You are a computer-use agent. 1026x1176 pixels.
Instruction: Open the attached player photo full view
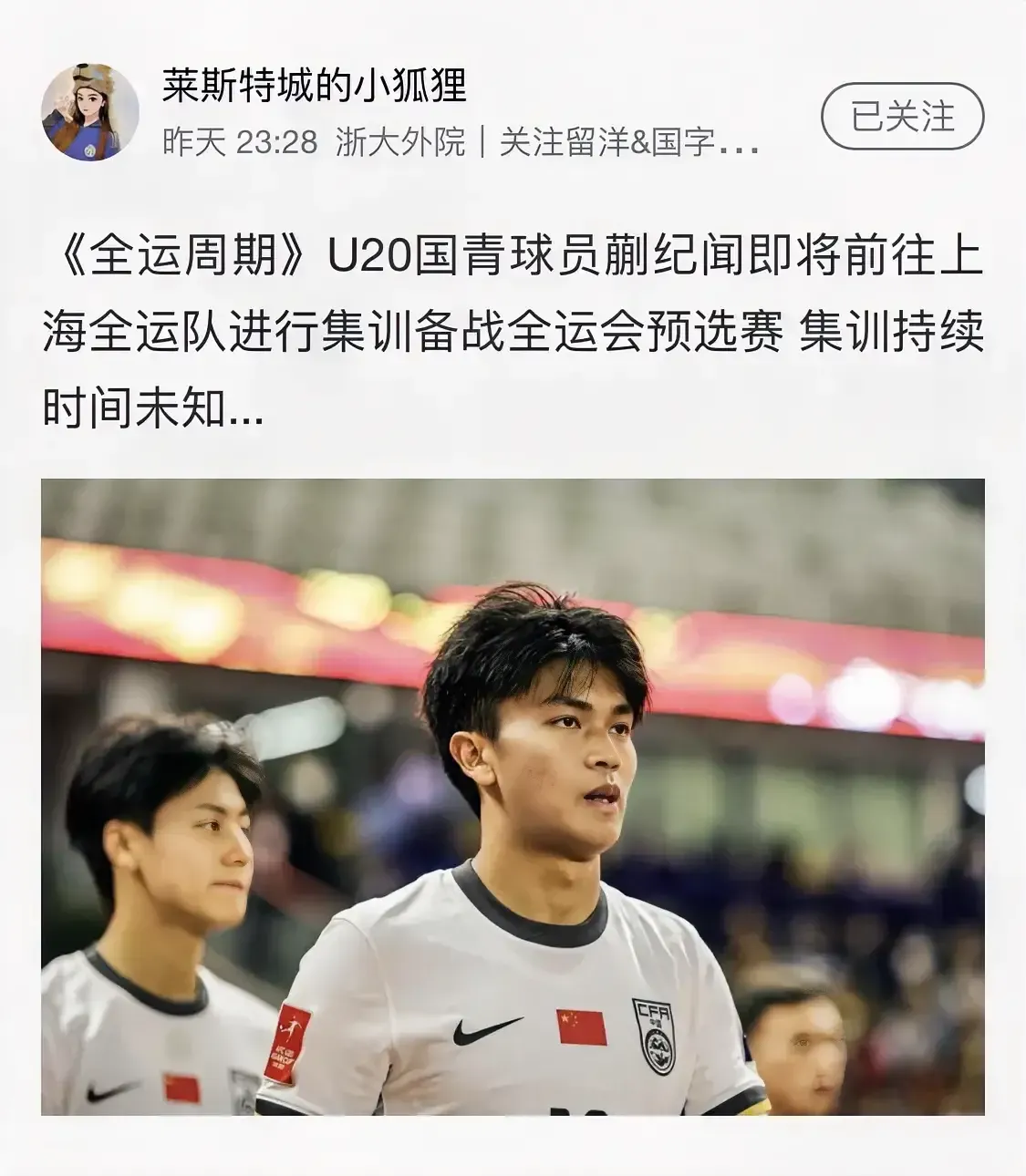pos(513,797)
